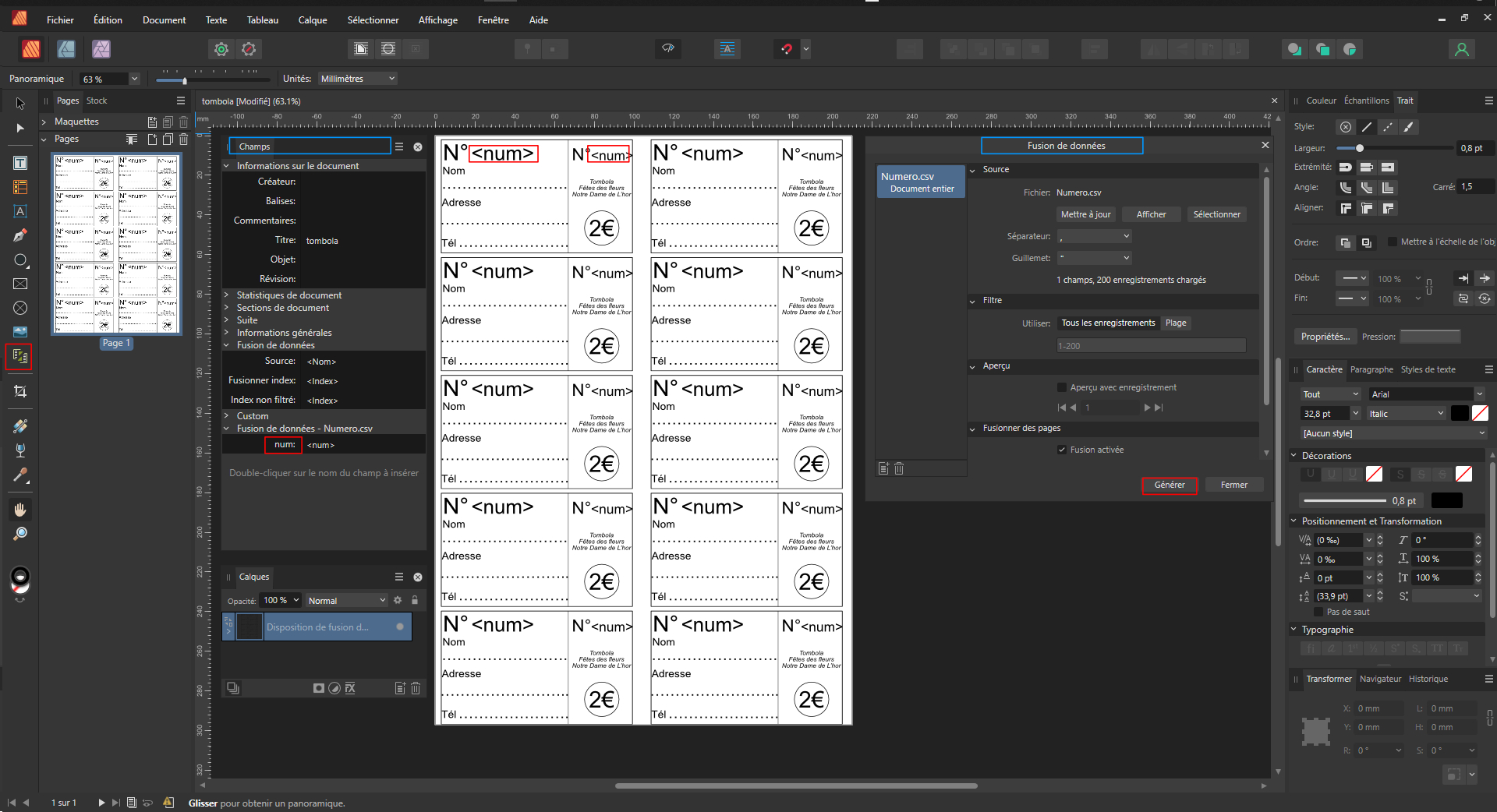This screenshot has height=812, width=1497.
Task: Uncheck the Fusion activée checkbox
Action: click(x=1062, y=450)
